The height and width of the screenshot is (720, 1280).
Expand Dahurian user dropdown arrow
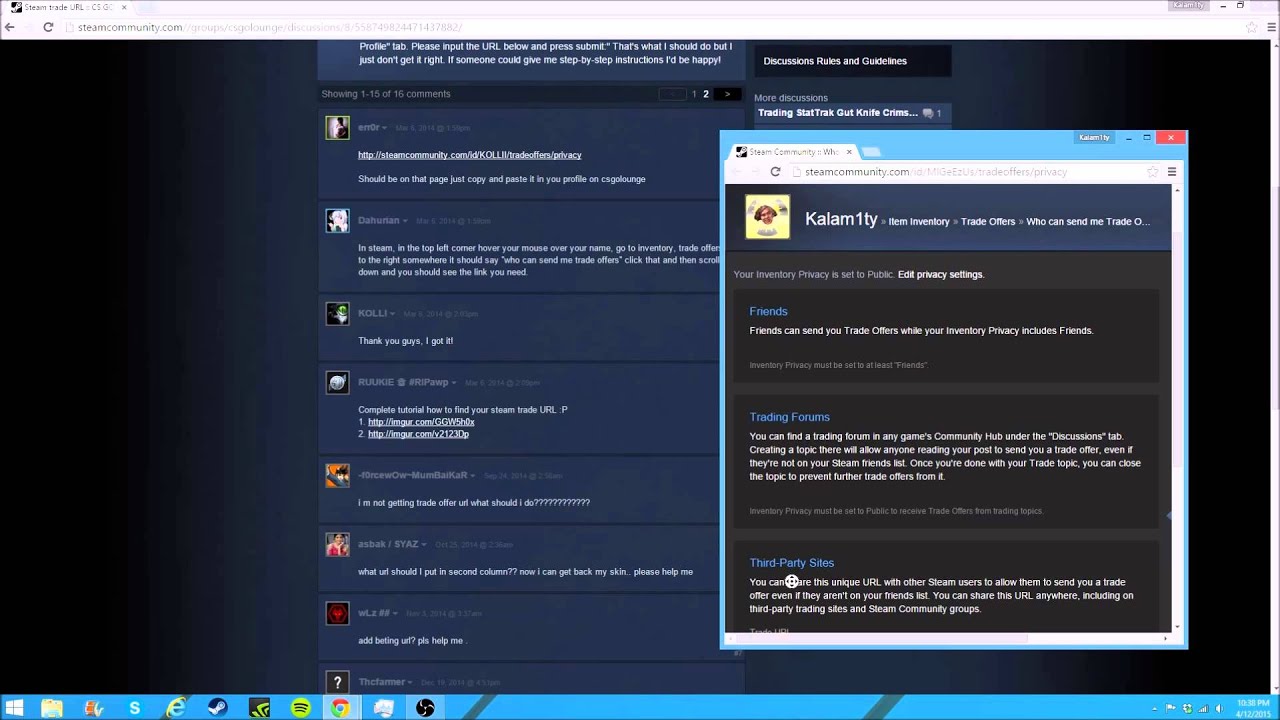click(405, 220)
